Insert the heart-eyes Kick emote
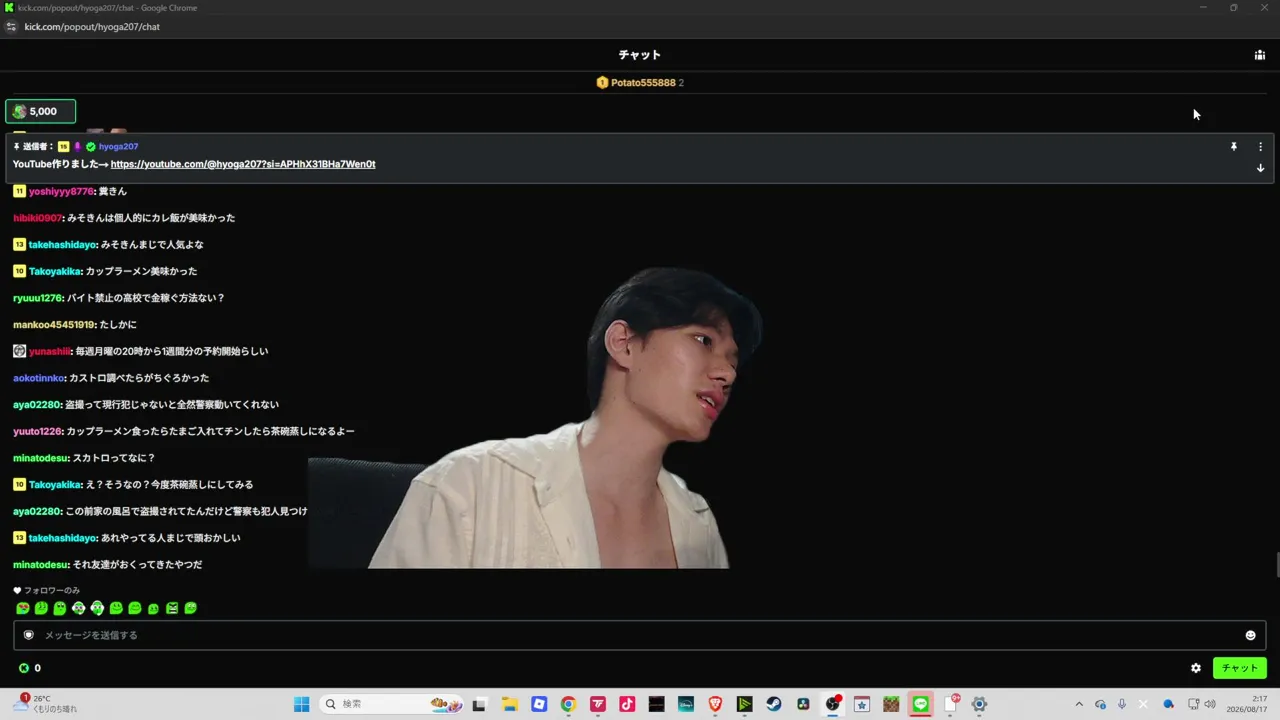This screenshot has width=1280, height=720. tap(22, 608)
